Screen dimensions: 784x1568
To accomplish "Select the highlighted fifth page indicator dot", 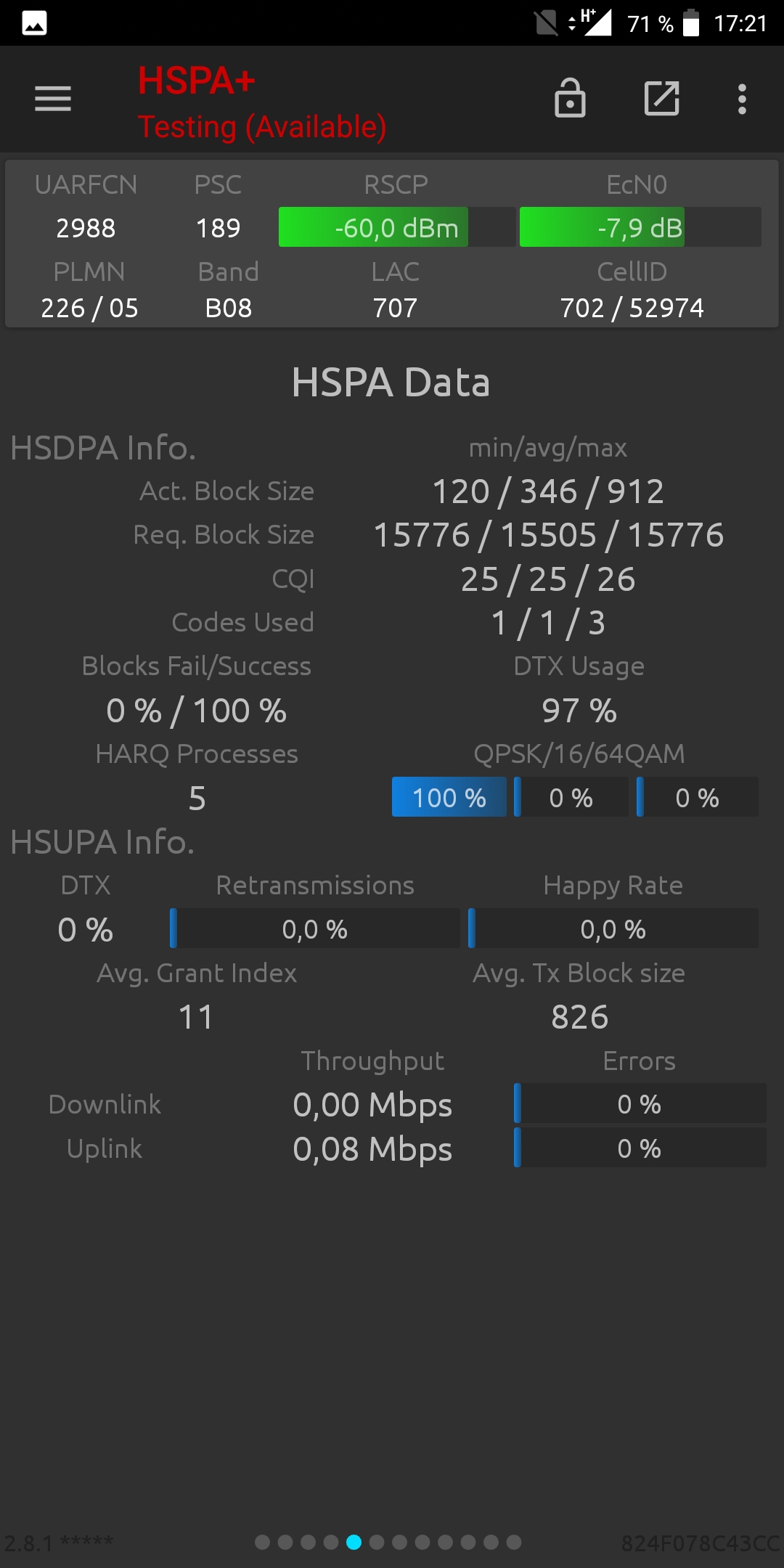I will (x=354, y=1542).
